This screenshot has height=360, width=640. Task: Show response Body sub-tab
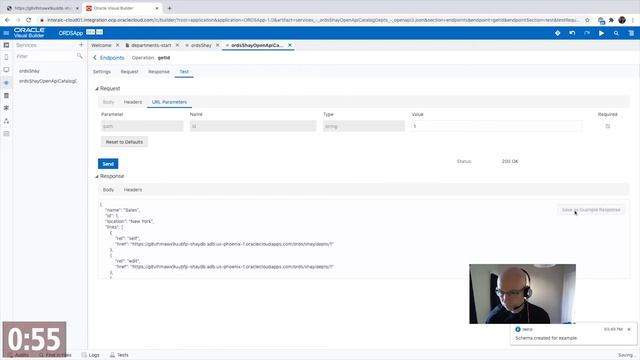108,190
